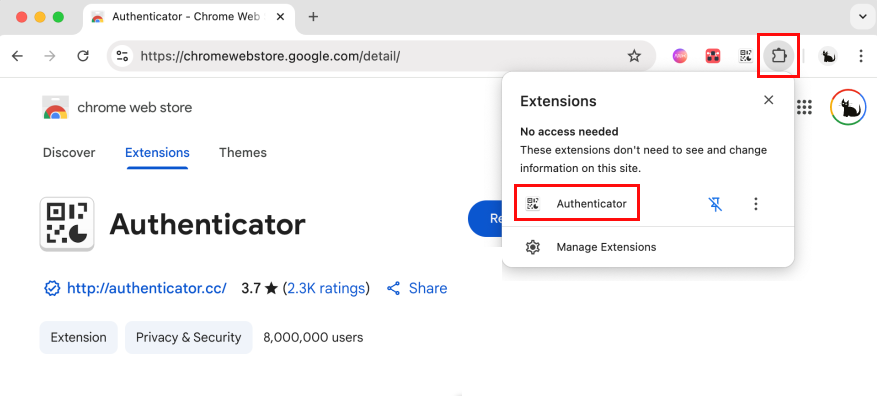This screenshot has width=877, height=396.
Task: Open the http://authenticator.cc/ link
Action: (x=147, y=289)
